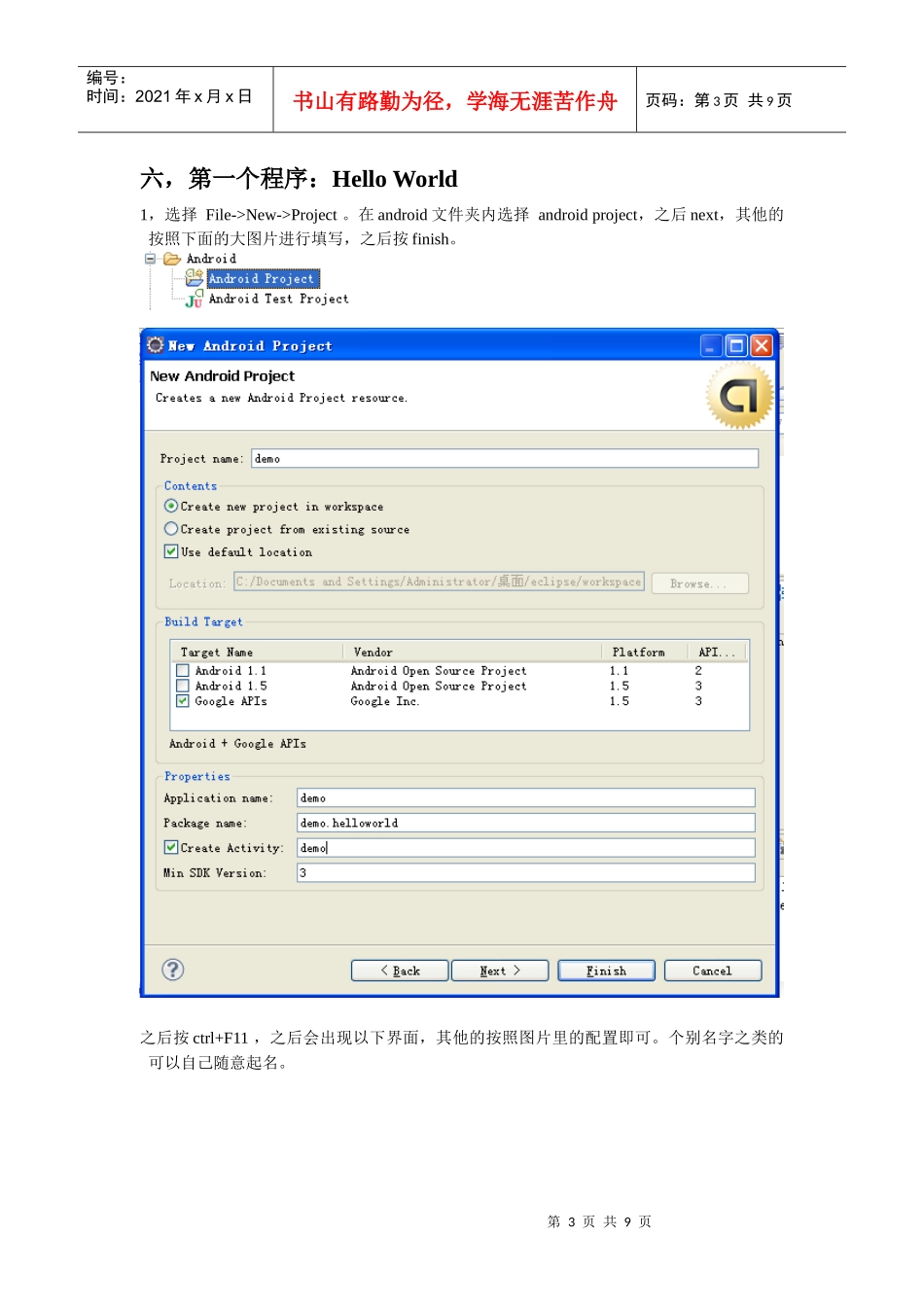Click the Application name field
This screenshot has width=924, height=1307.
click(526, 798)
